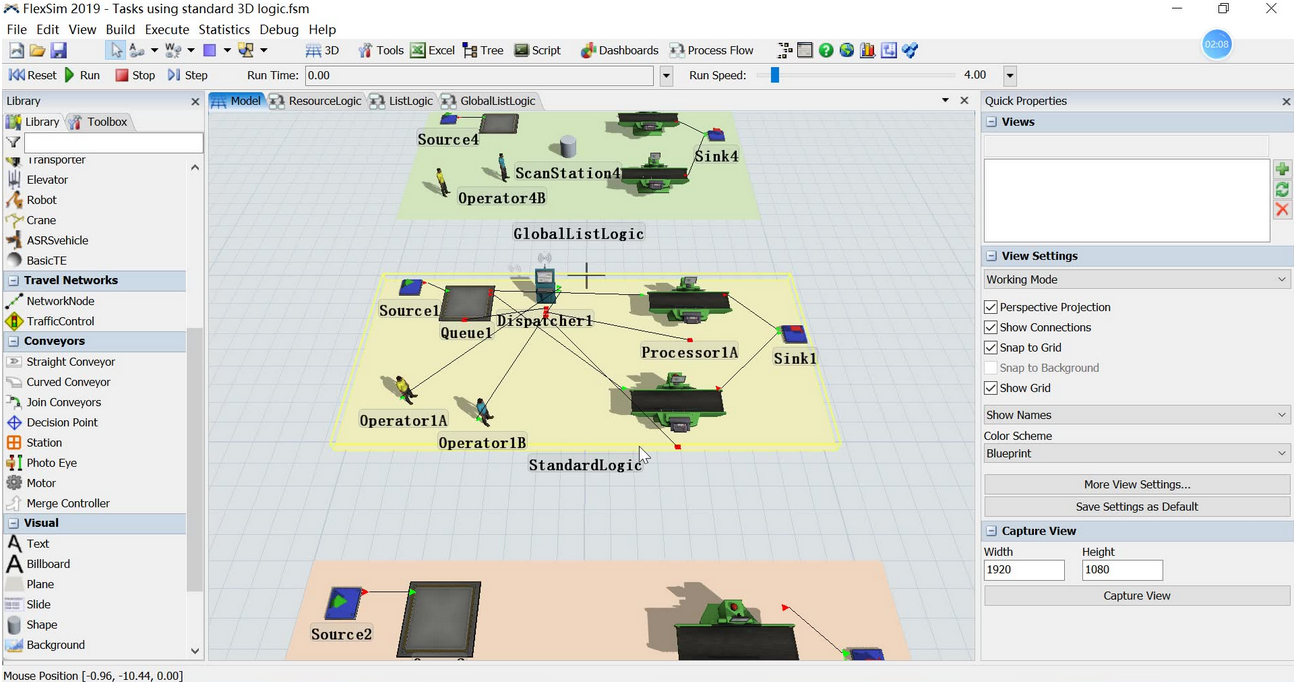Click Save Settings as Default button
This screenshot has width=1294, height=682.
[x=1137, y=507]
